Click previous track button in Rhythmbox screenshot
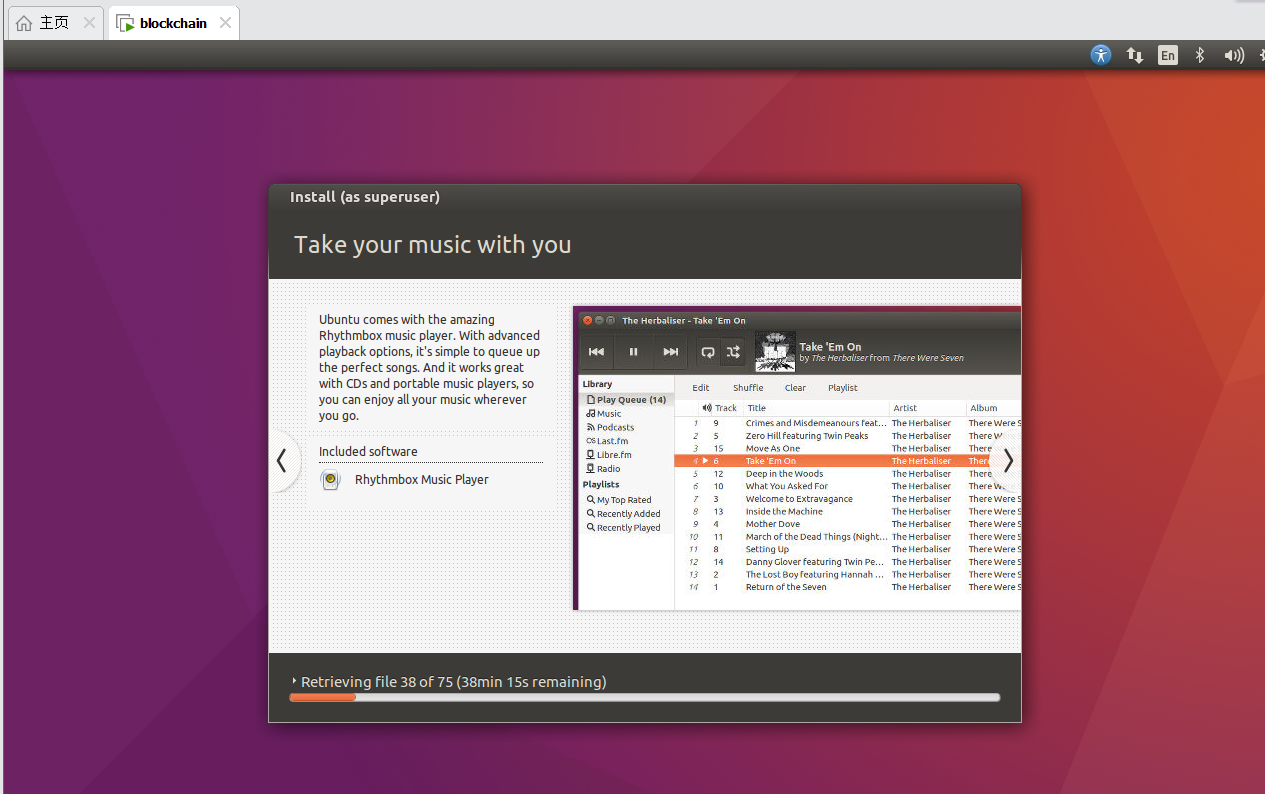Viewport: 1265px width, 794px height. pos(596,352)
